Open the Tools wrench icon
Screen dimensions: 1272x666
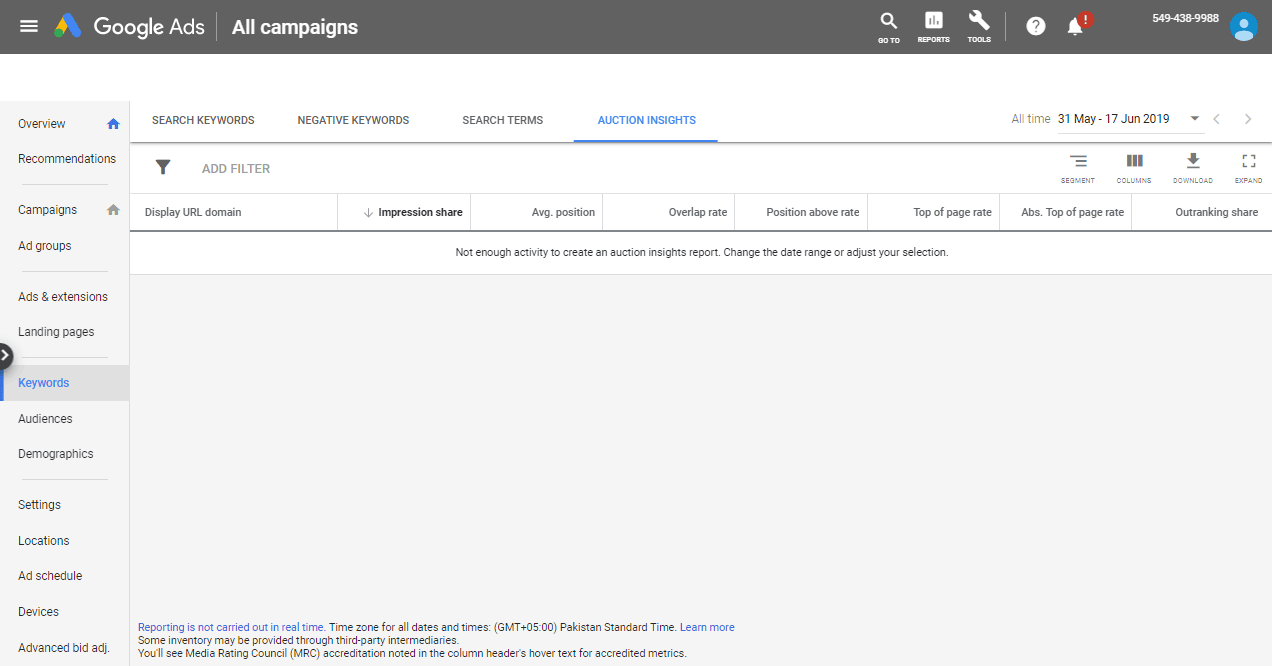point(978,23)
